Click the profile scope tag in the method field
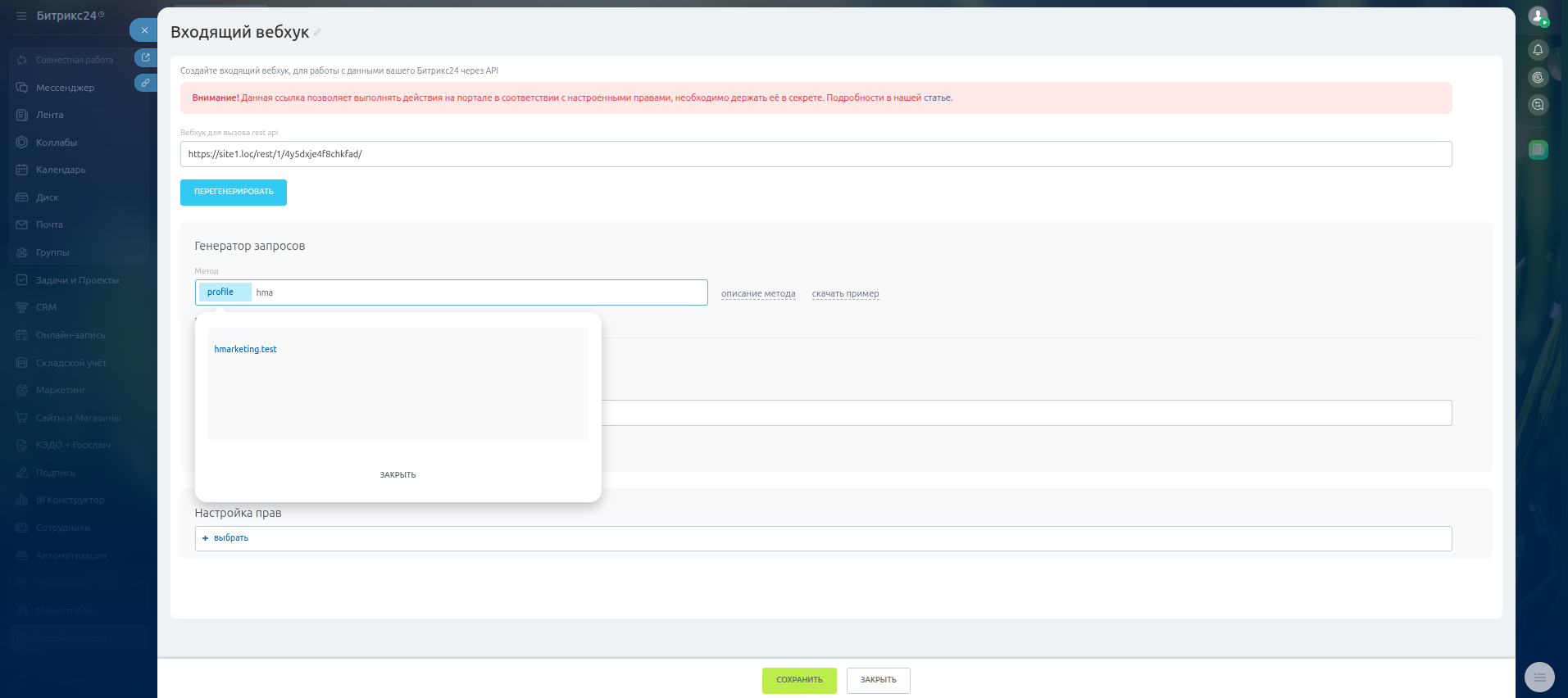This screenshot has width=1568, height=698. [x=220, y=292]
